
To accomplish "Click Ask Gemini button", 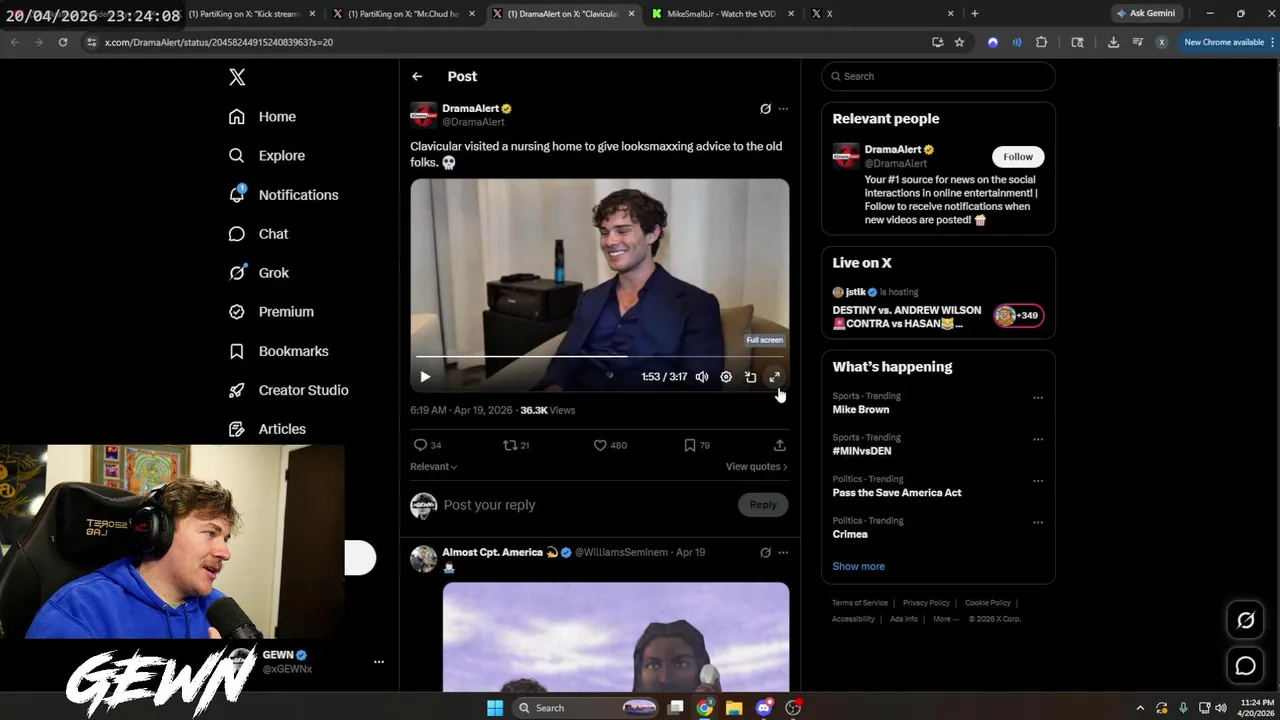I will 1146,14.
